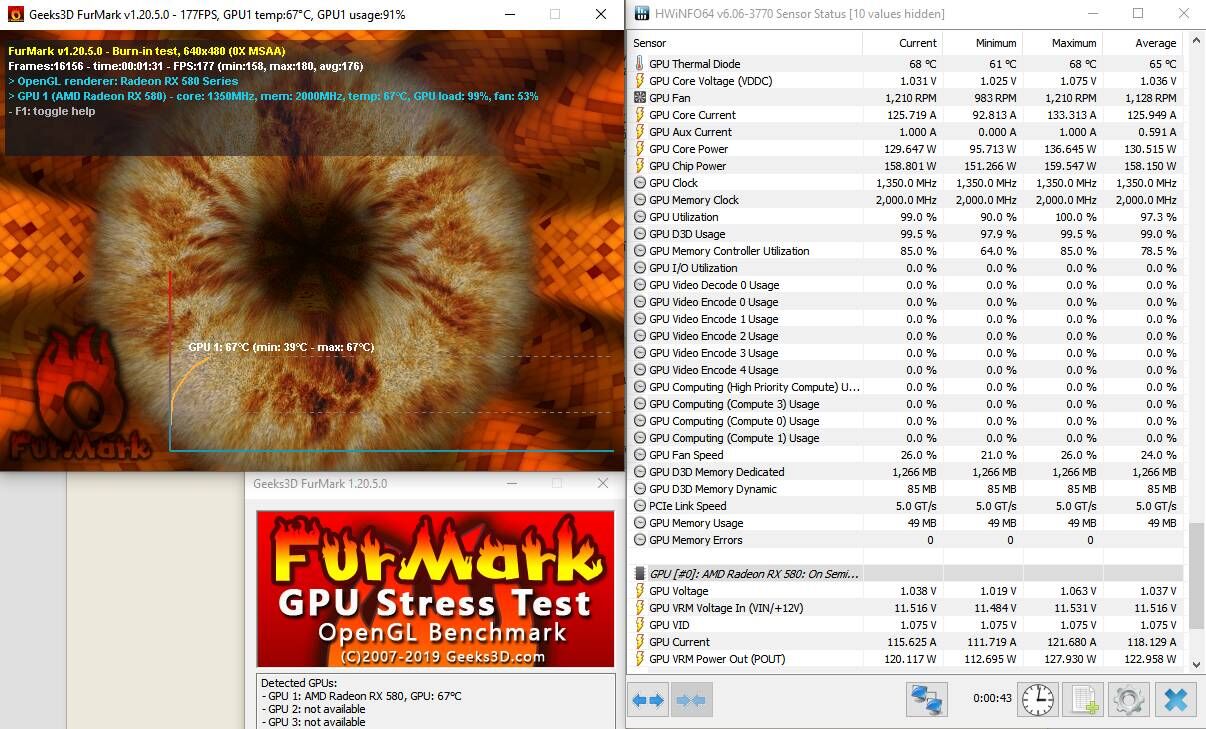Click the lightning icon of GPU Aux Current
This screenshot has height=729, width=1206.
tap(640, 132)
